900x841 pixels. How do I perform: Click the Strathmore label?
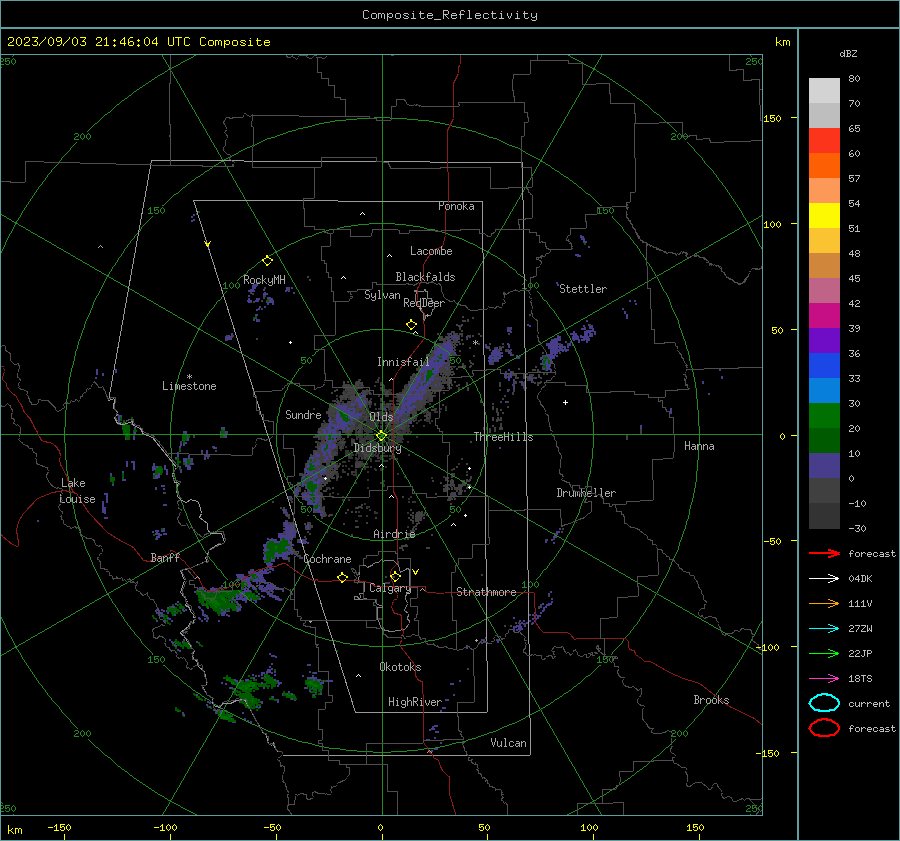point(486,592)
